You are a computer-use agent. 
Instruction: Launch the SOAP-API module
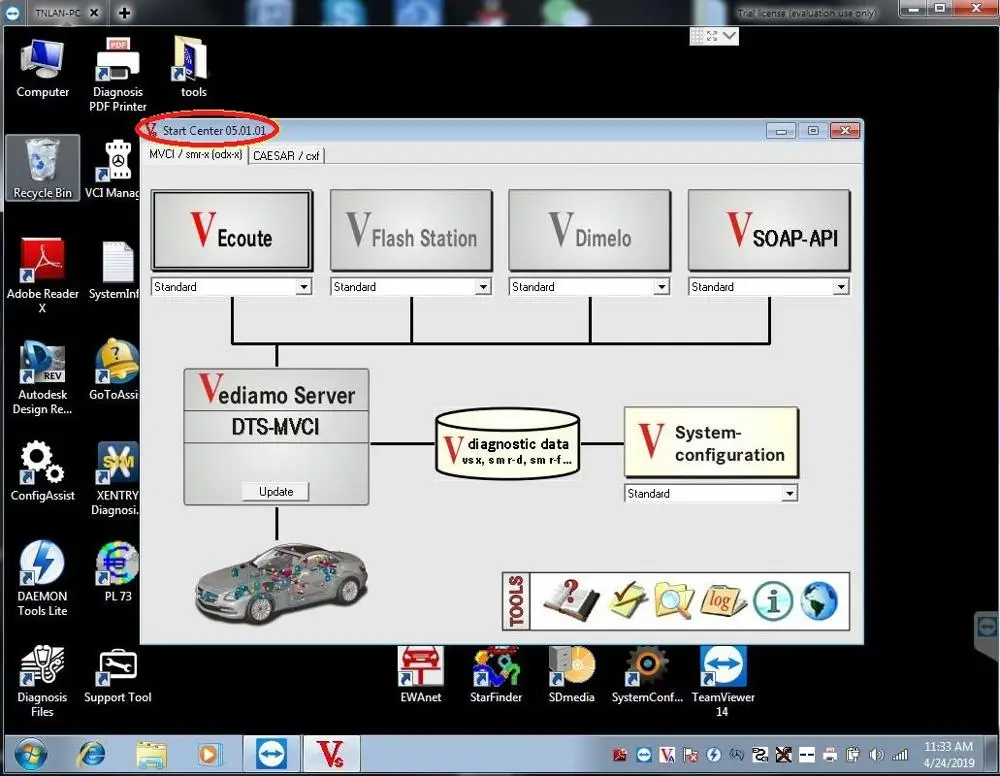click(769, 231)
